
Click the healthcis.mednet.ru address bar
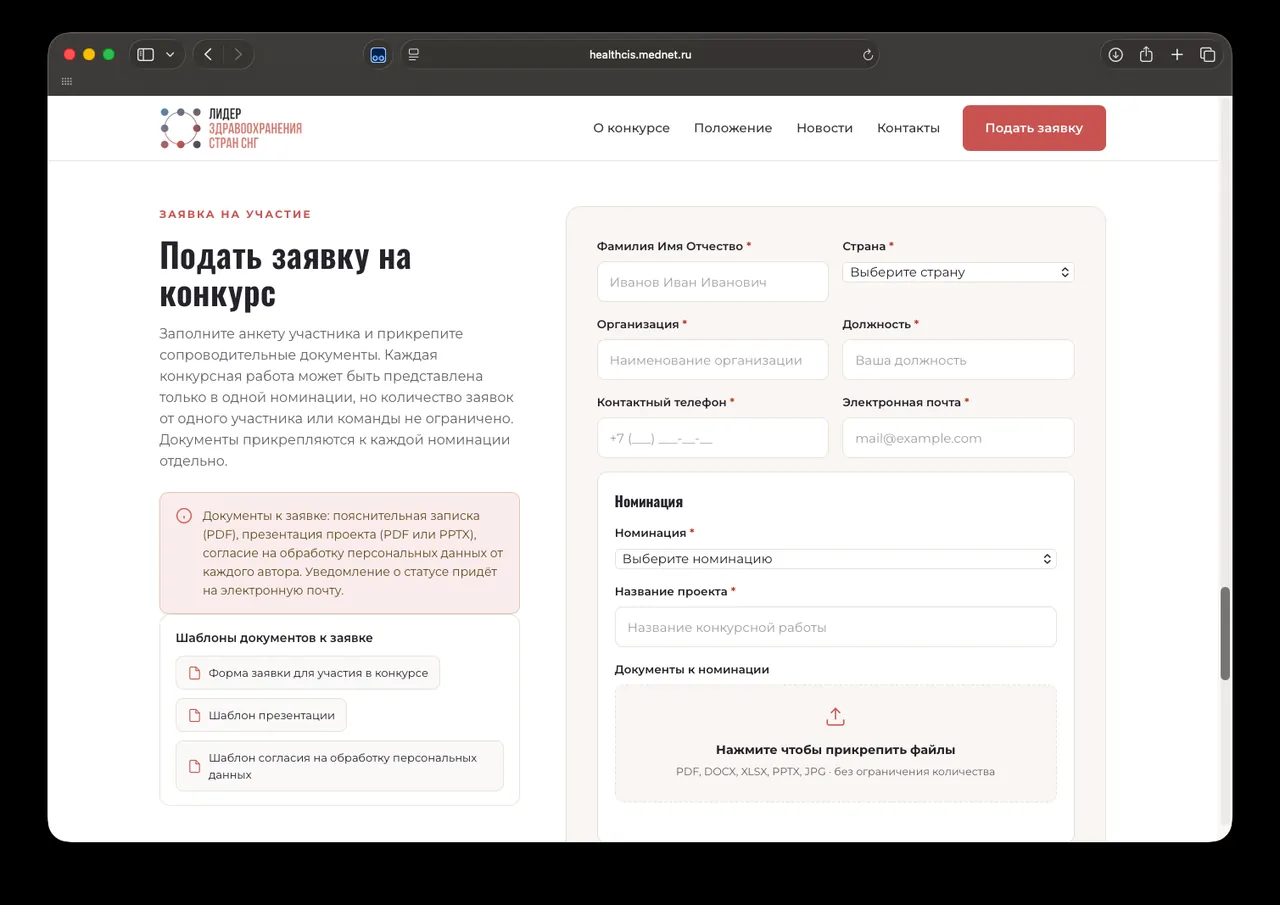click(640, 55)
